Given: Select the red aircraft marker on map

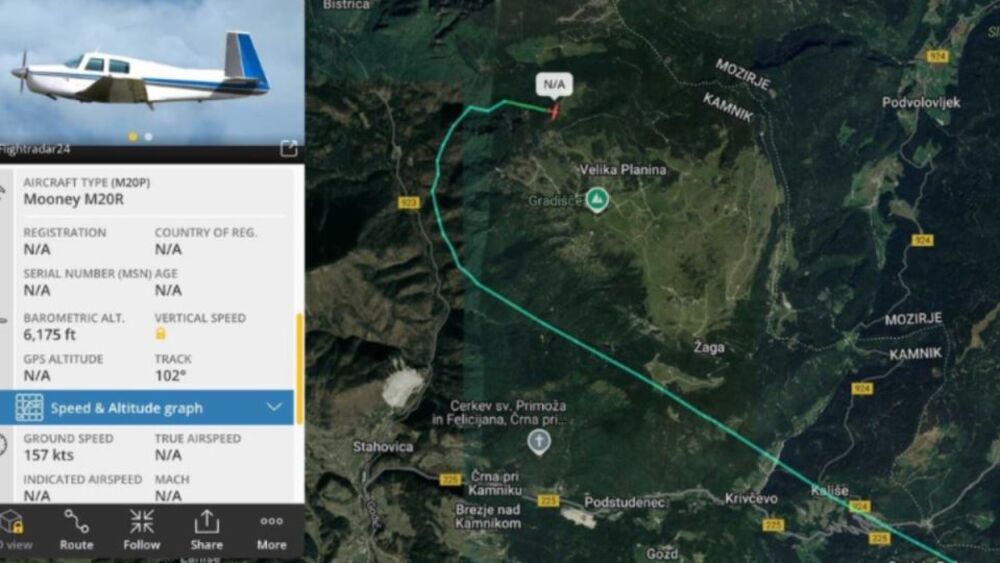Looking at the screenshot, I should (x=554, y=112).
